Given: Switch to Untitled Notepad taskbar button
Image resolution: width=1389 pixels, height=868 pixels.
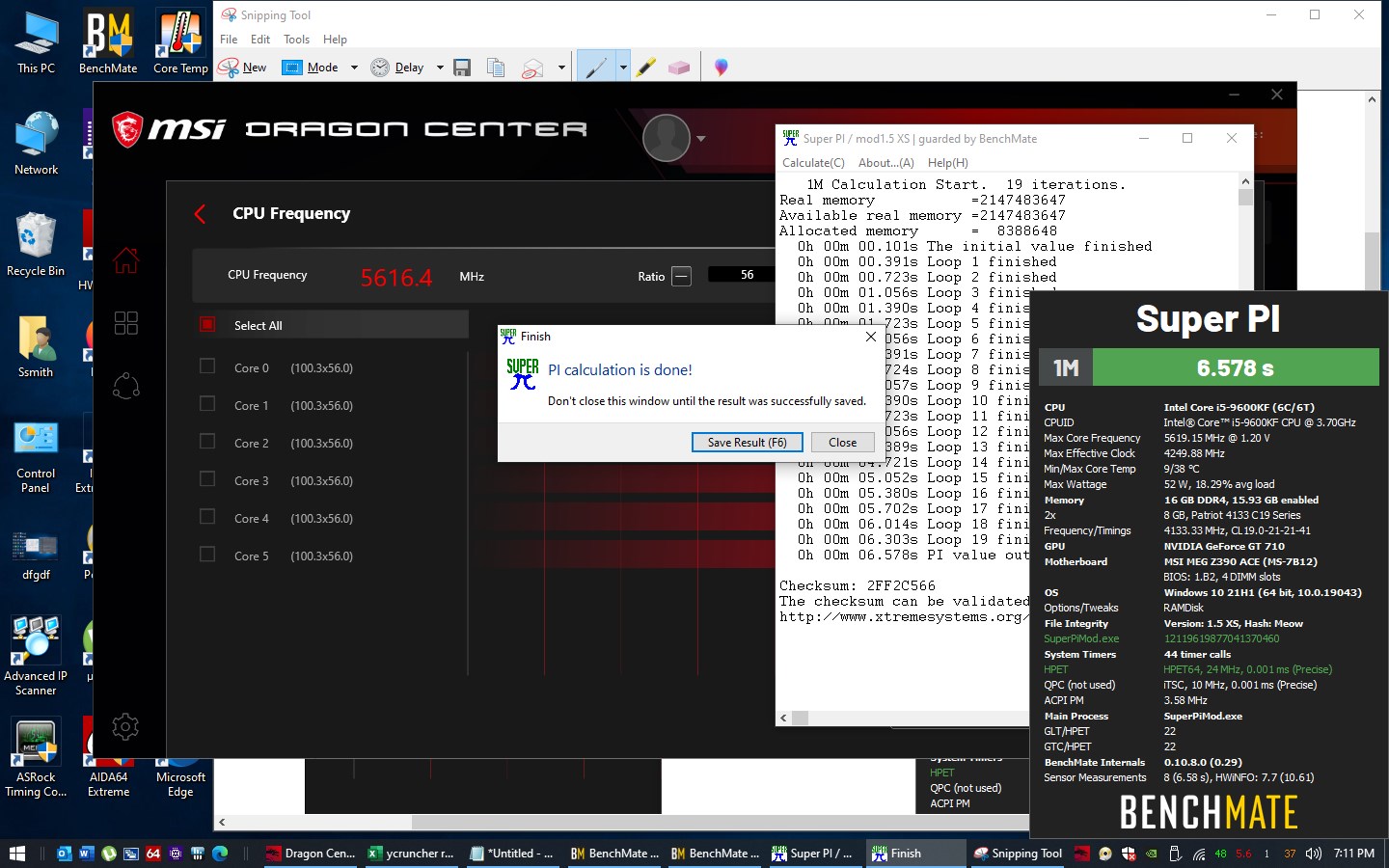Looking at the screenshot, I should click(511, 854).
